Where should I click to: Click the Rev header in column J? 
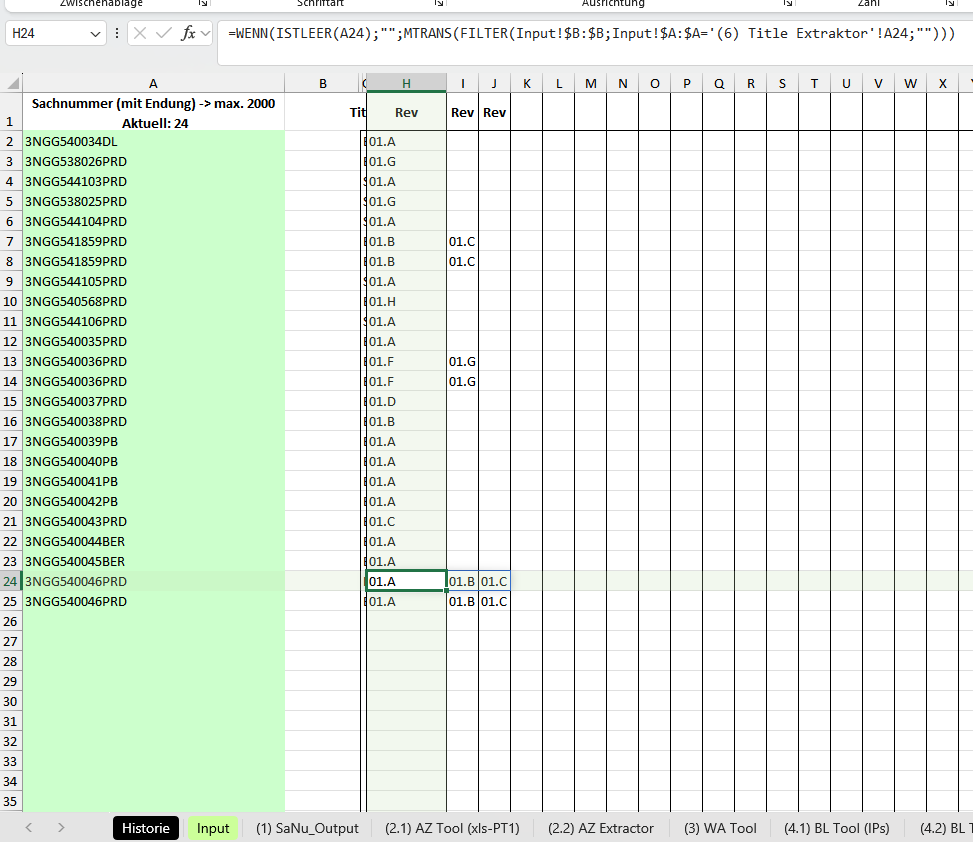pyautogui.click(x=495, y=112)
